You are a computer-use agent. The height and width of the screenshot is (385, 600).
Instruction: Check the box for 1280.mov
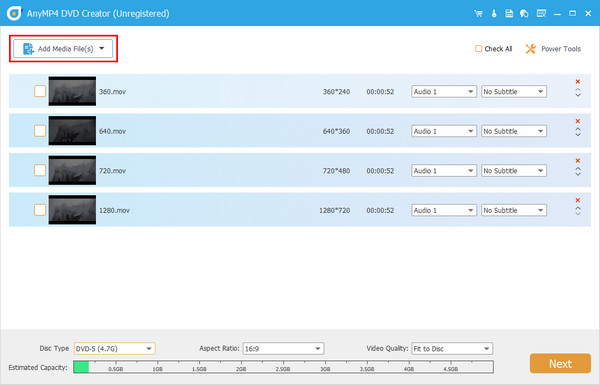click(40, 210)
